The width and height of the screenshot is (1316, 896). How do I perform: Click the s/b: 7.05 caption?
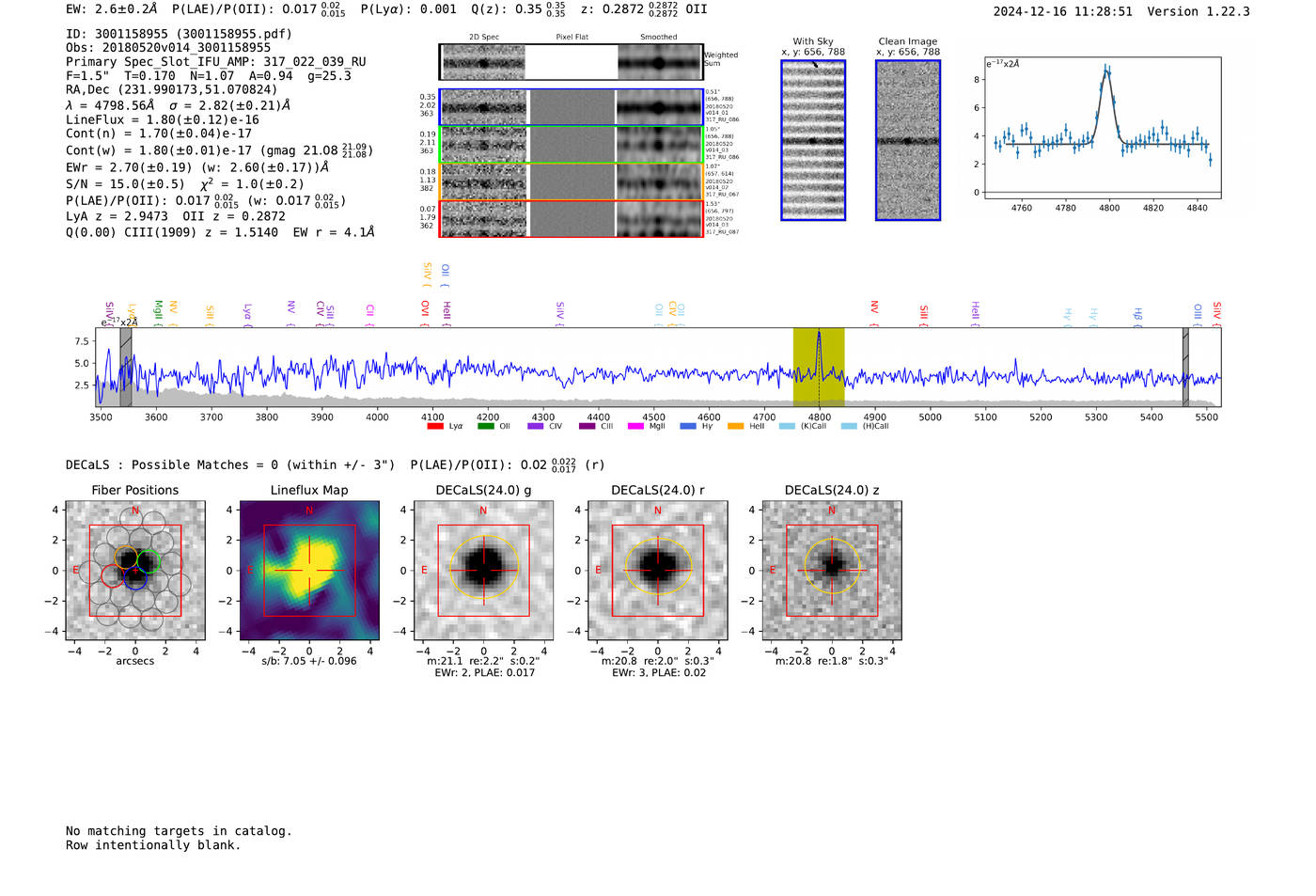coord(309,661)
